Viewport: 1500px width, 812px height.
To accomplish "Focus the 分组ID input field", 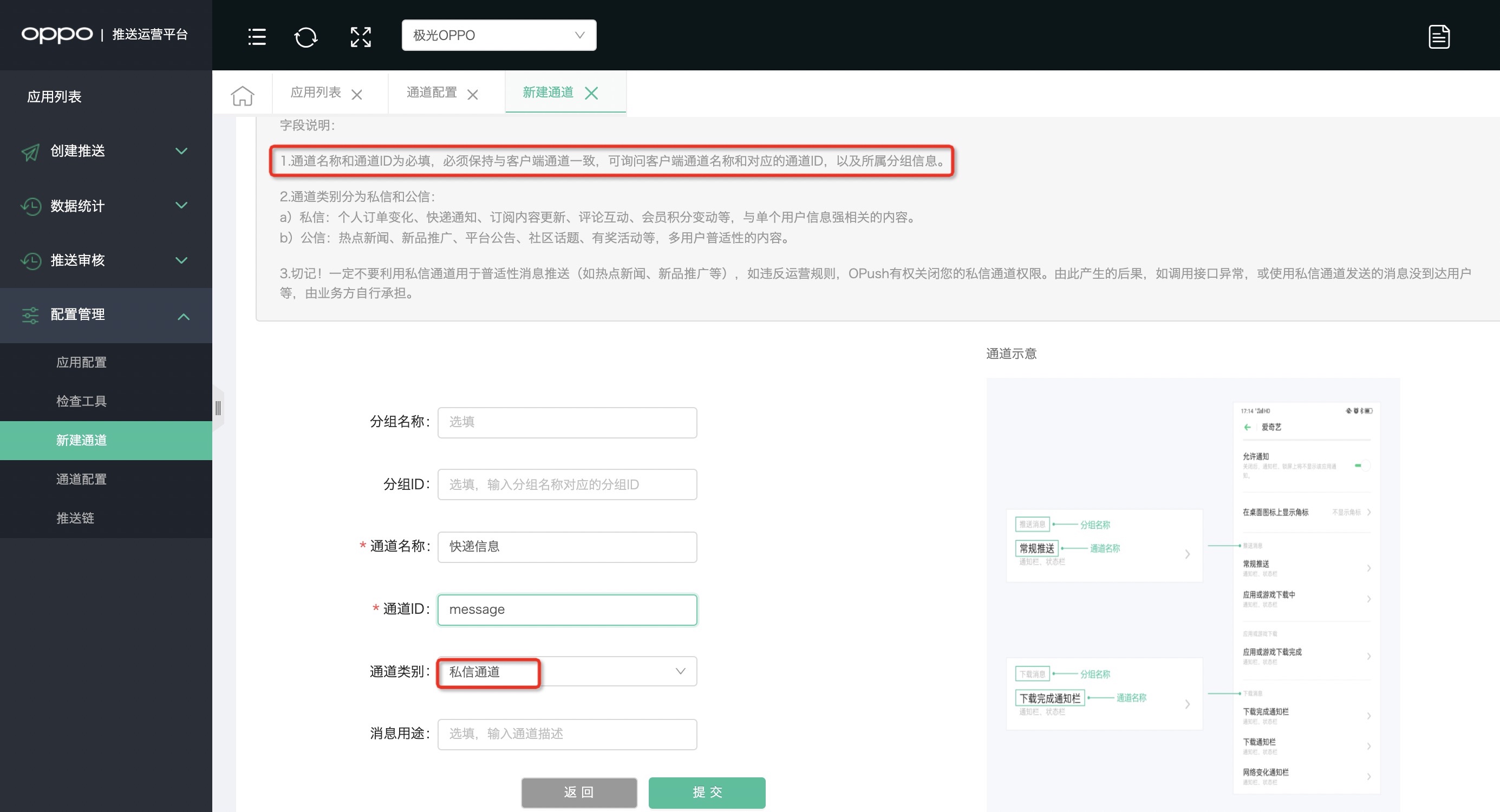I will (567, 484).
